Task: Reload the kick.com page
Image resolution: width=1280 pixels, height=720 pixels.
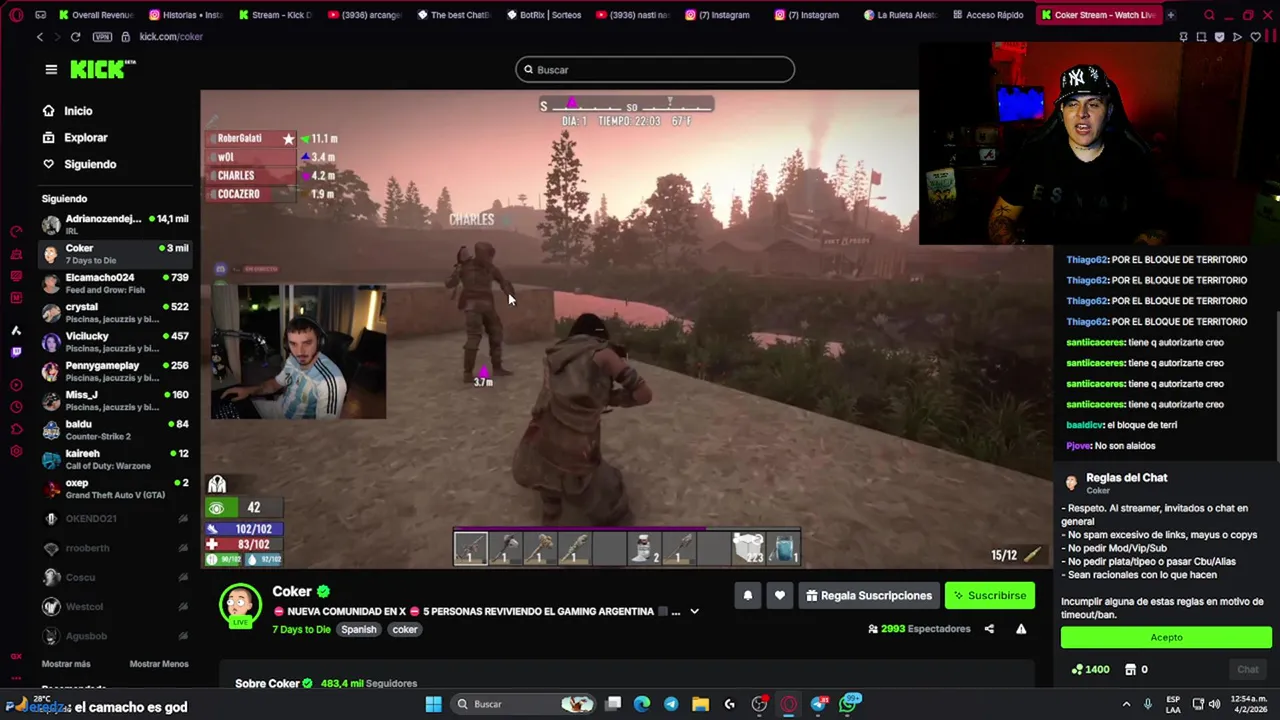Action: tap(75, 37)
